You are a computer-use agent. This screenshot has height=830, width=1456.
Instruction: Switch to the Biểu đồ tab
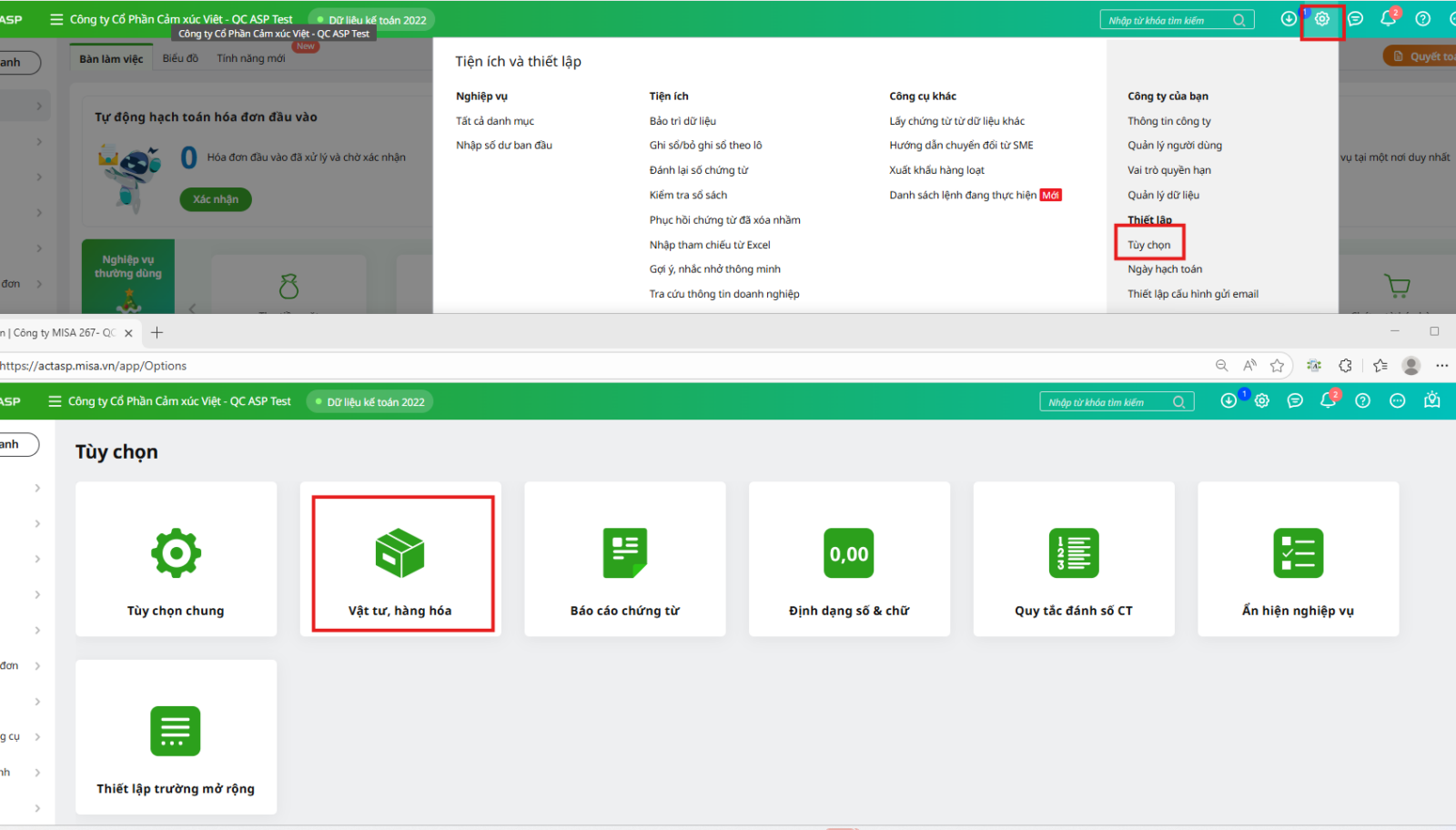tap(180, 58)
